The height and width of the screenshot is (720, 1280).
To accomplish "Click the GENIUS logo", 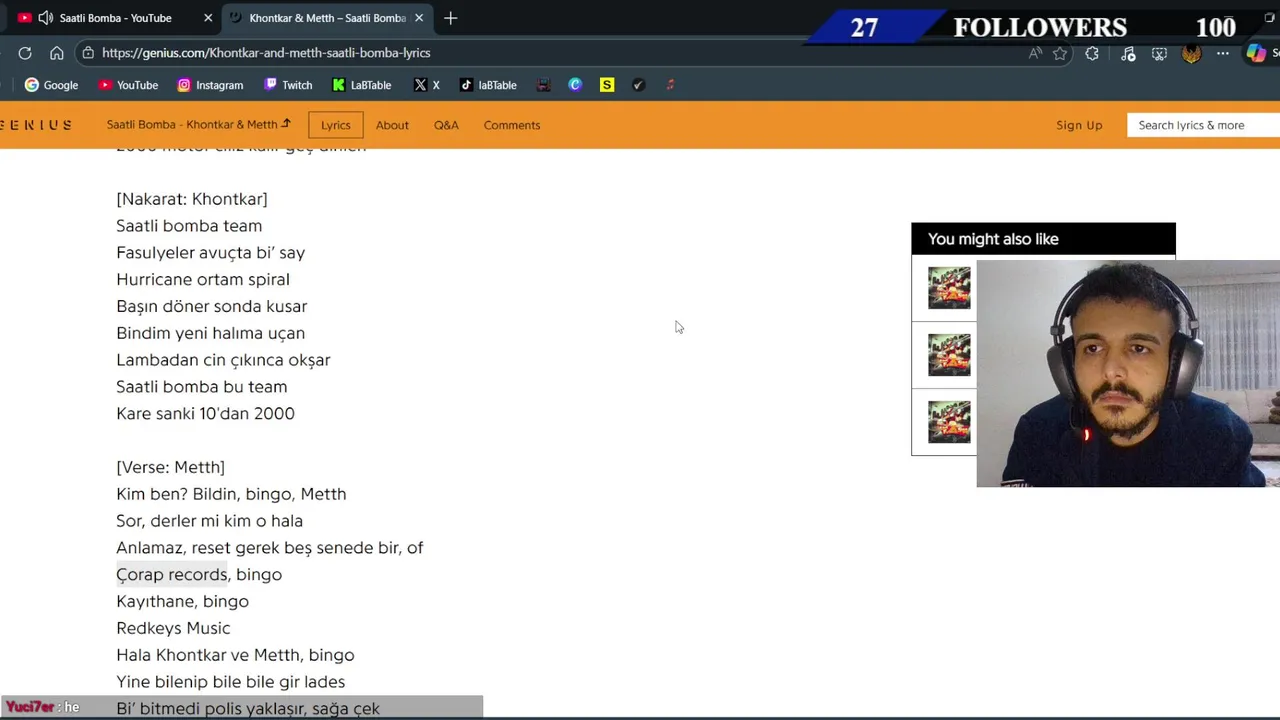I will coord(36,125).
